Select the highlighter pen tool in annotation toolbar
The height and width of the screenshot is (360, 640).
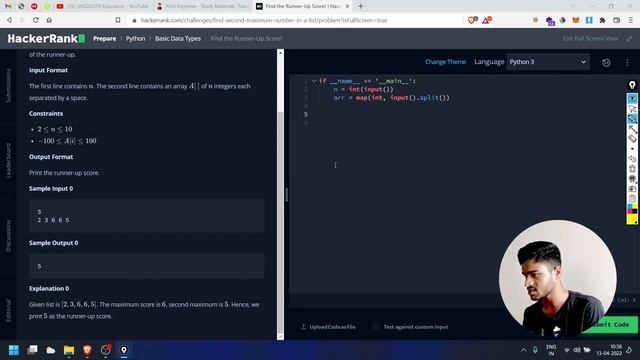(x=632, y=118)
